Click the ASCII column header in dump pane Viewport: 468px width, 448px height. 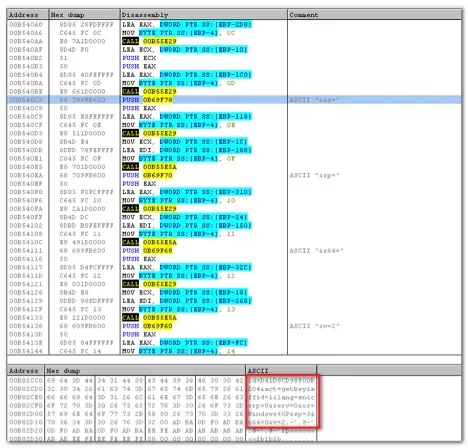(x=281, y=371)
